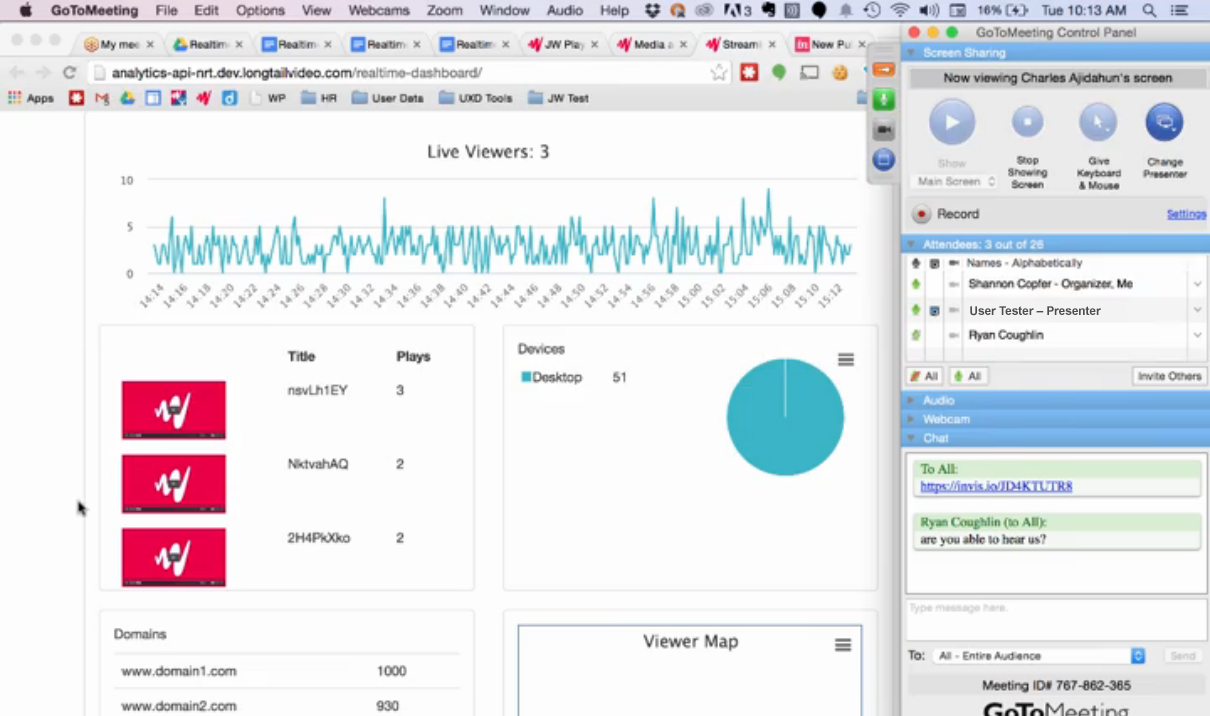Viewport: 1210px width, 716px height.
Task: Open the Webcams menu in menu bar
Action: [379, 11]
